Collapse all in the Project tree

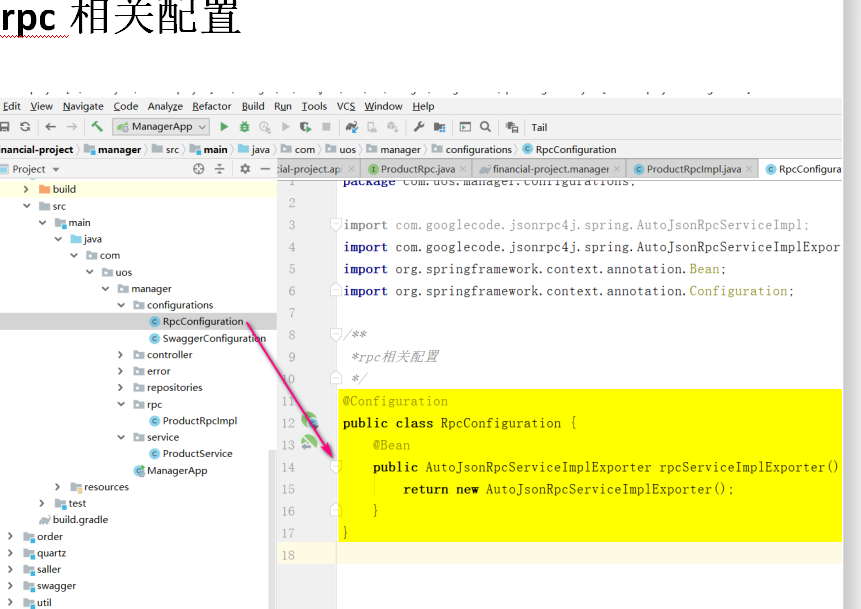220,170
